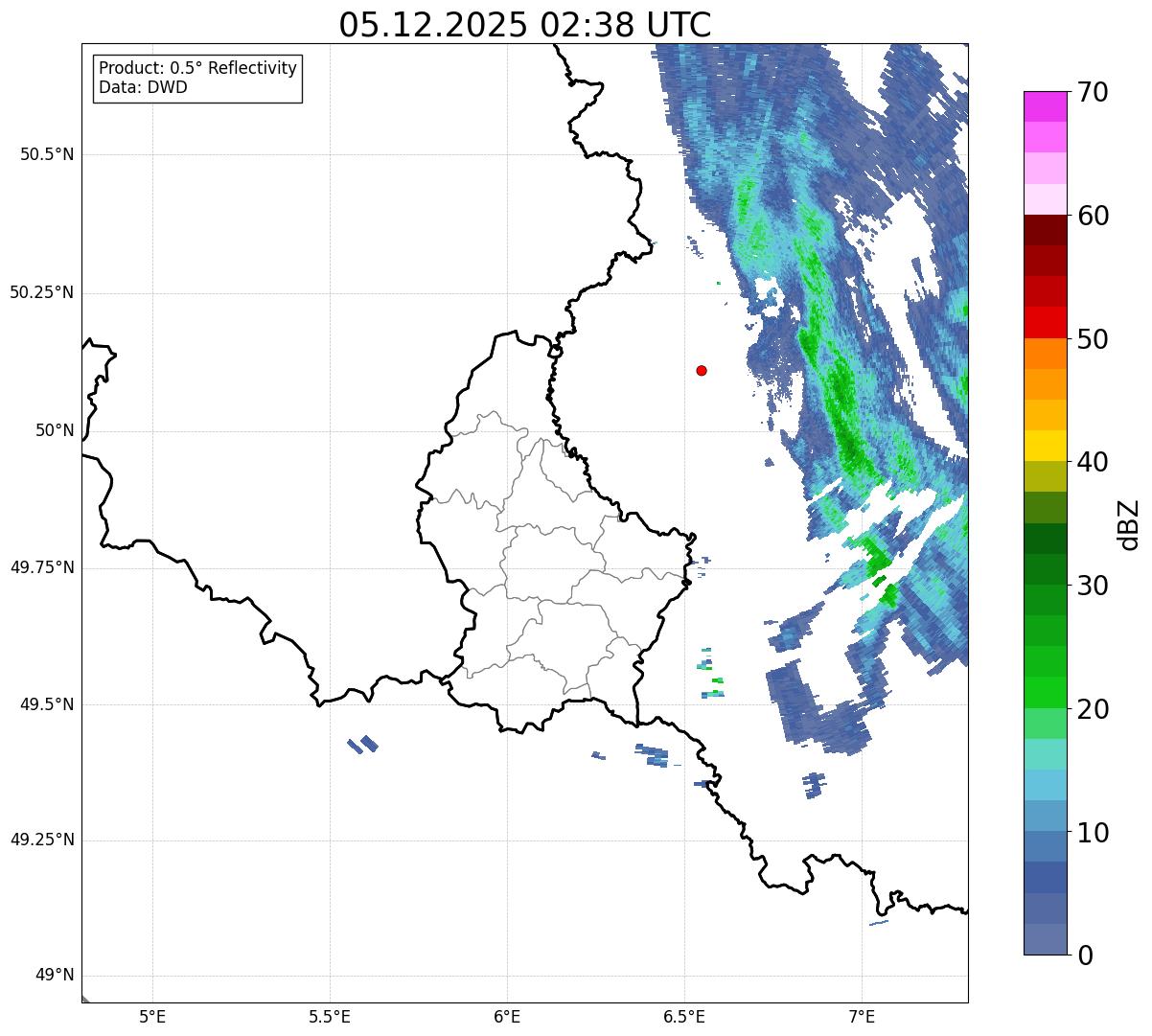
Task: Click the red station marker dot
Action: (702, 370)
